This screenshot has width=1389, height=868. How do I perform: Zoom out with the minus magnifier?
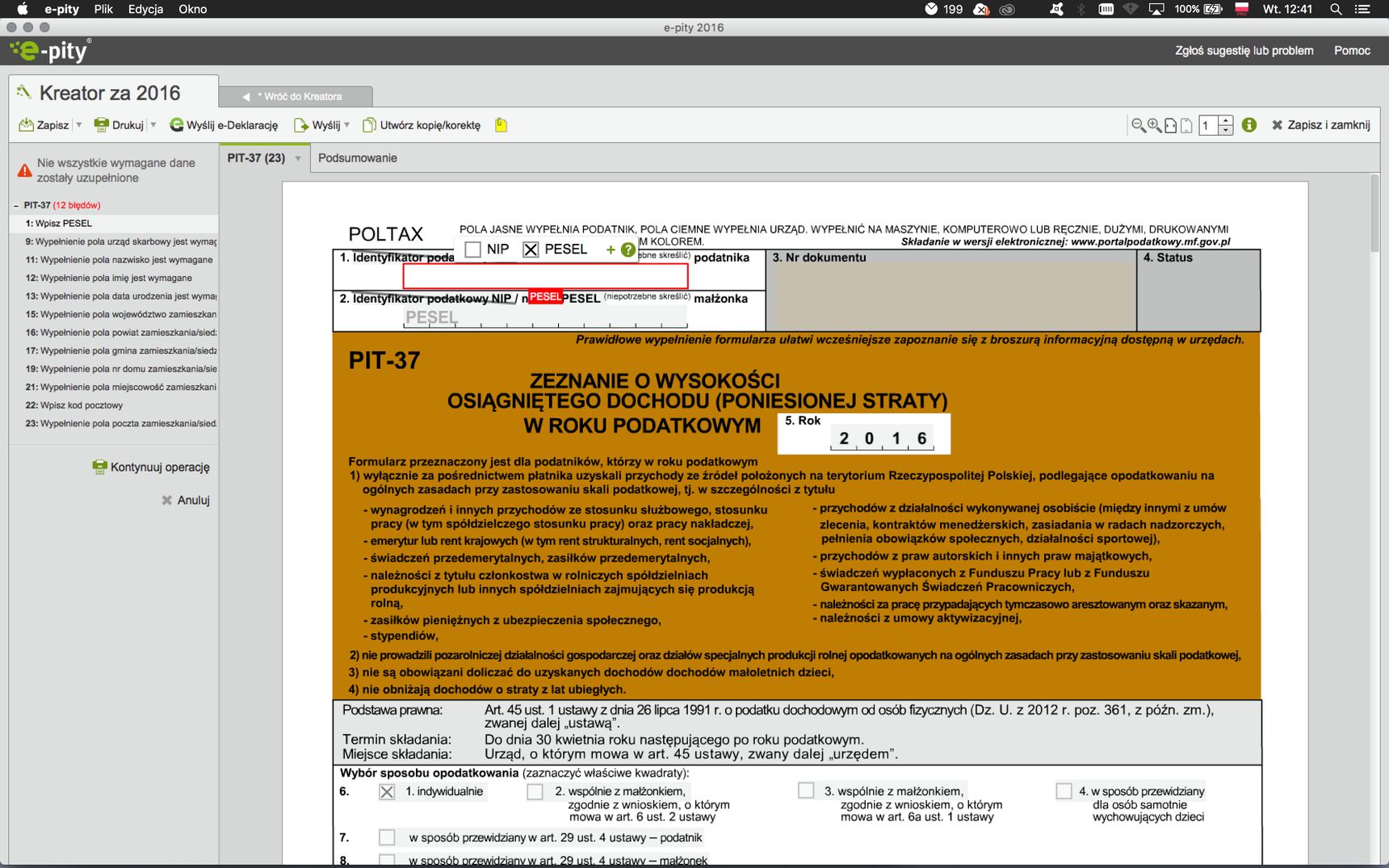coord(1138,125)
